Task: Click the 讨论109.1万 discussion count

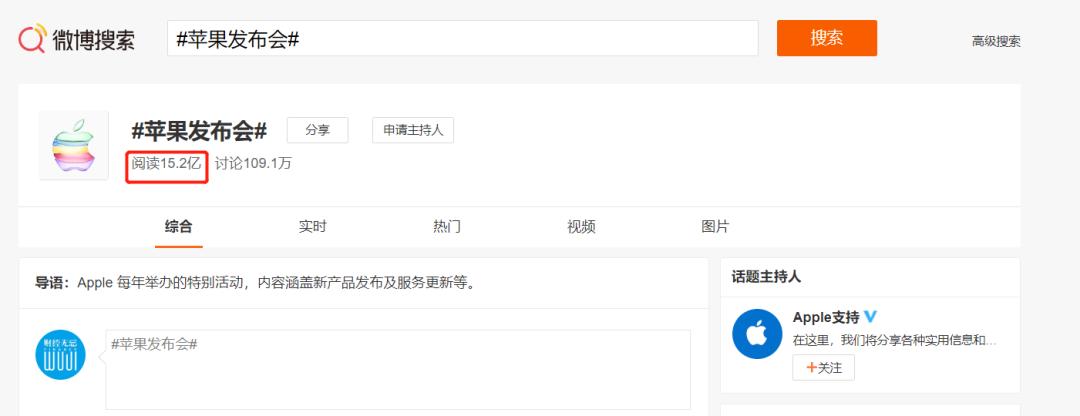Action: click(x=253, y=164)
